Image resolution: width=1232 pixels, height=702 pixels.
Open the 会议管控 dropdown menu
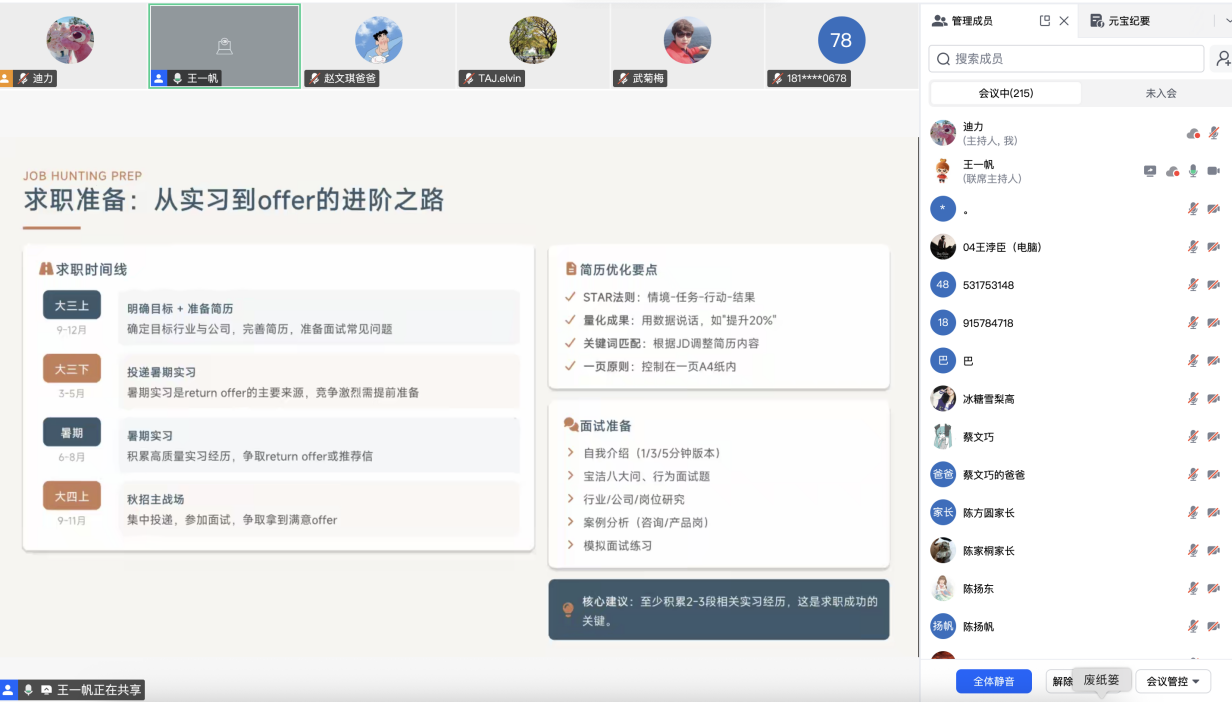[1173, 681]
